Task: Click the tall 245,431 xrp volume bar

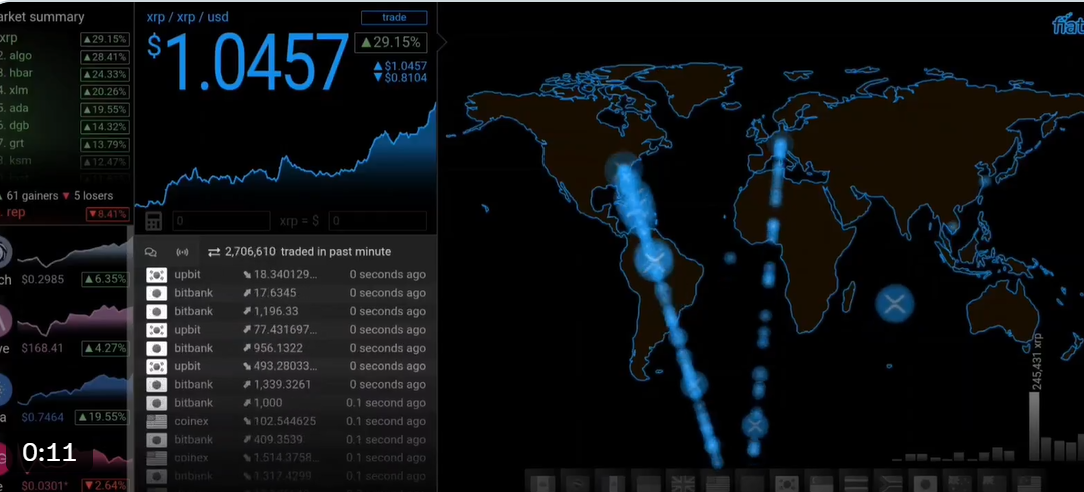Action: (1034, 426)
